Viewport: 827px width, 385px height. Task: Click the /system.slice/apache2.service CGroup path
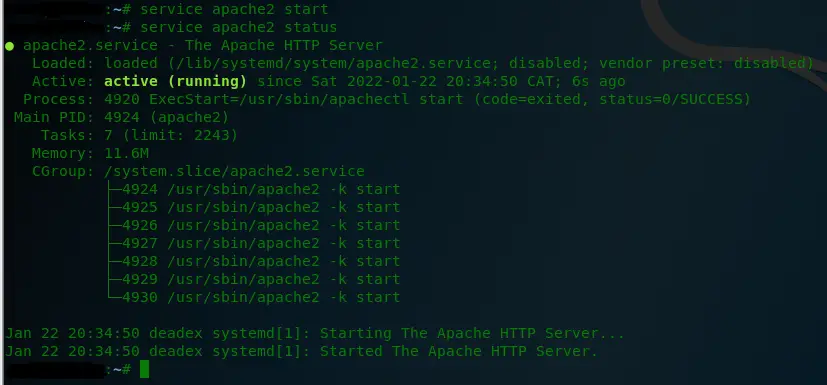234,171
